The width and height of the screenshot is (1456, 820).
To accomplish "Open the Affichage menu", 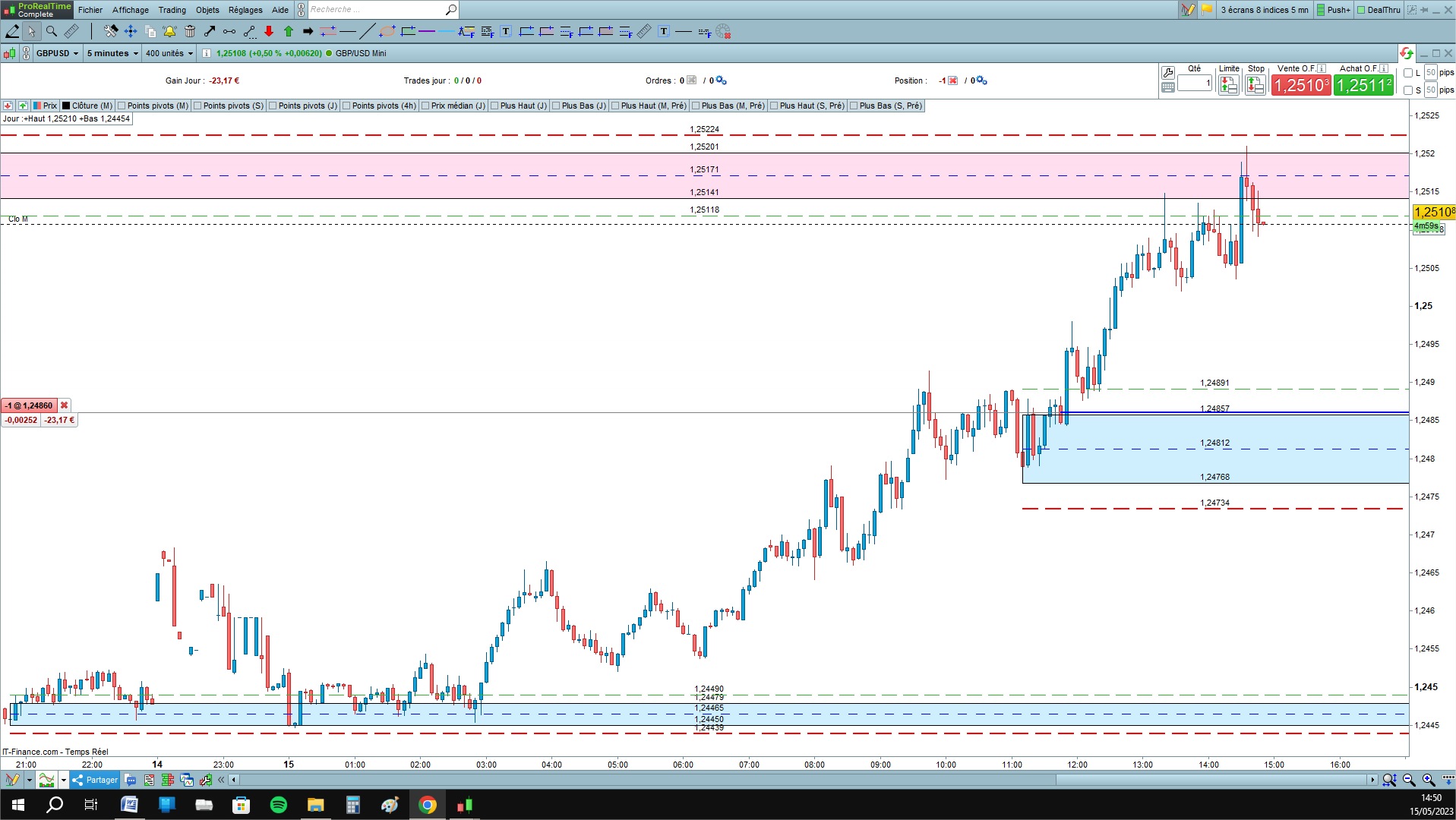I will tap(131, 10).
